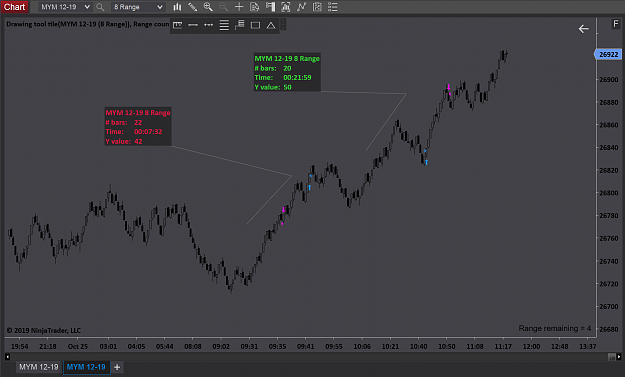Select the arrow line drawing tool

[208, 25]
